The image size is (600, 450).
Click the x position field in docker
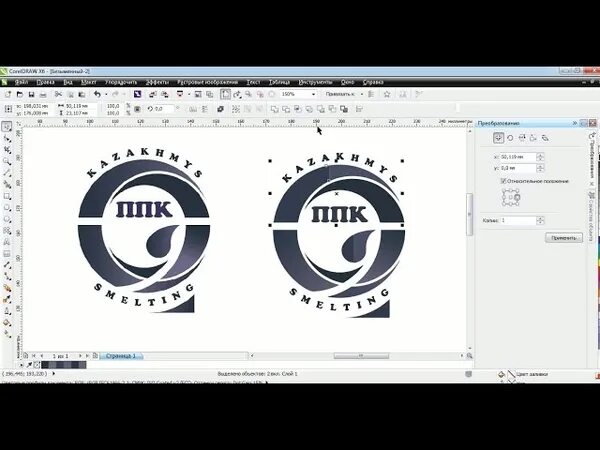(x=518, y=157)
